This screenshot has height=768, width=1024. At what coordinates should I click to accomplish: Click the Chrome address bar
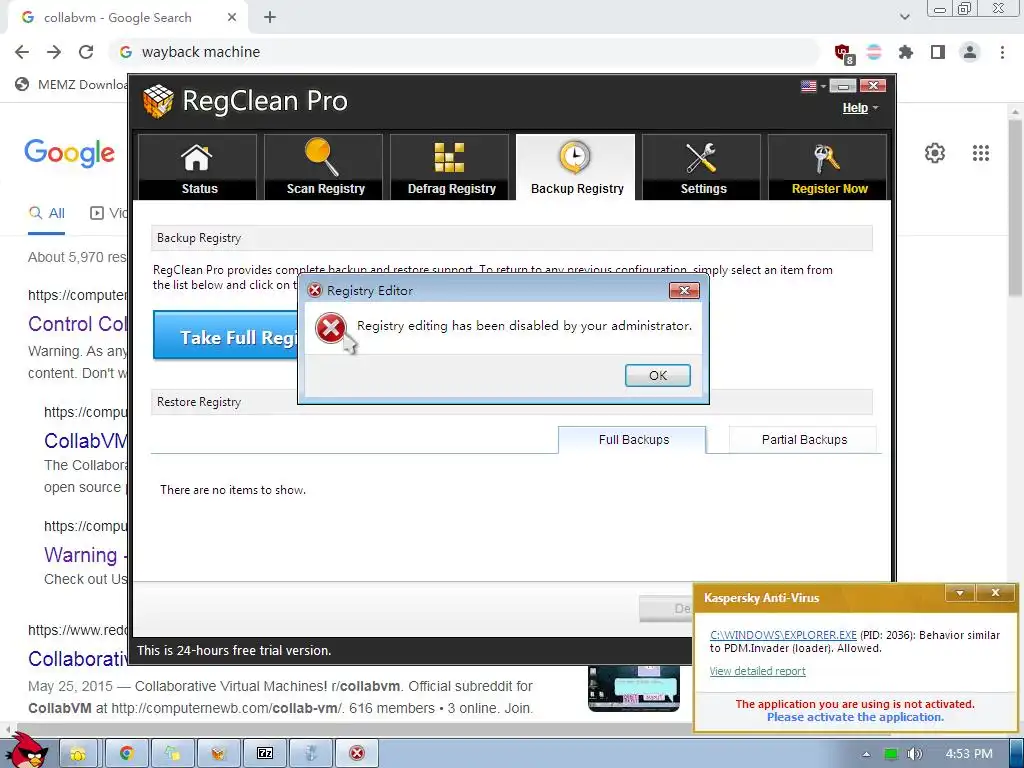tap(464, 52)
